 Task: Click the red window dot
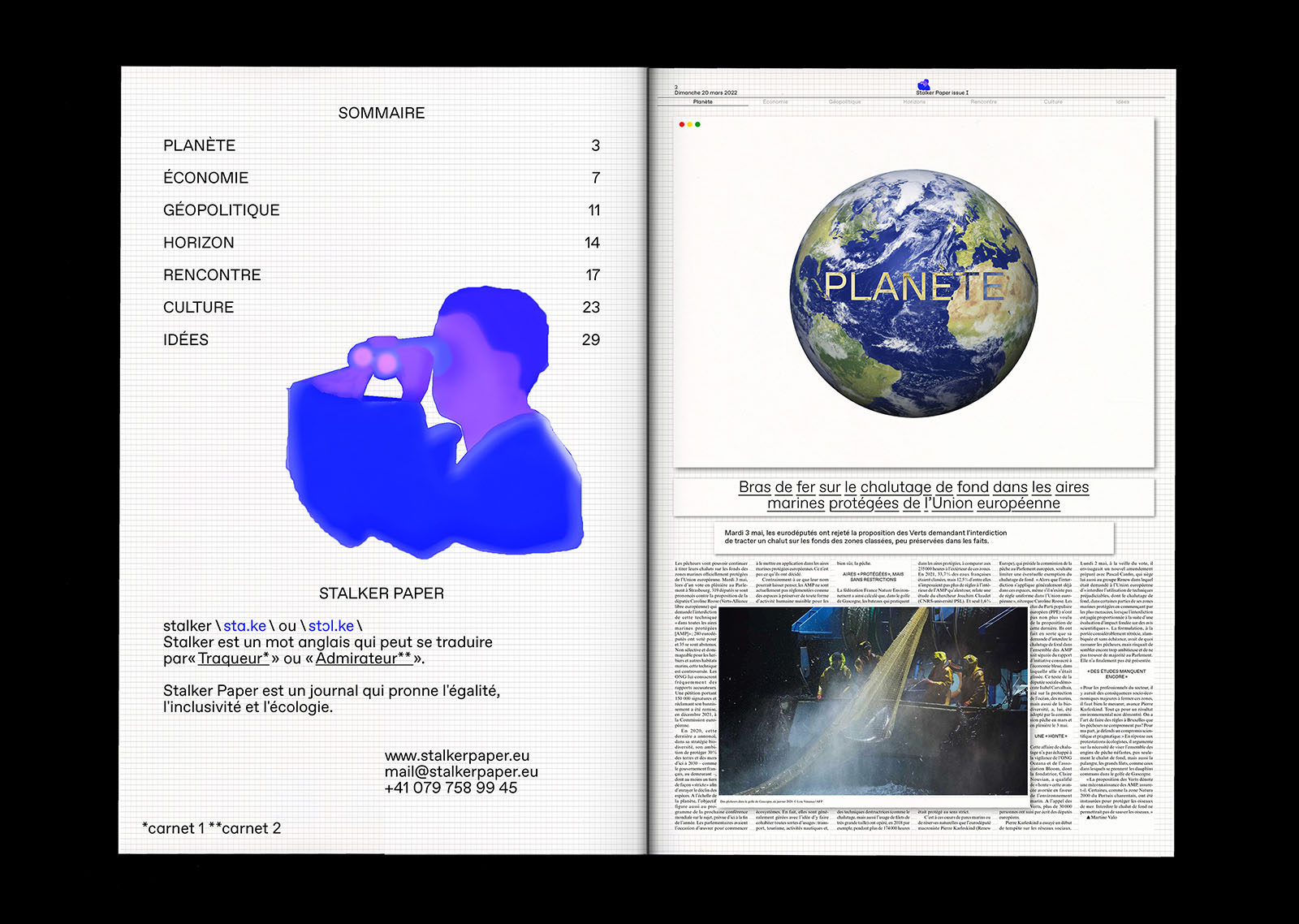coord(681,124)
